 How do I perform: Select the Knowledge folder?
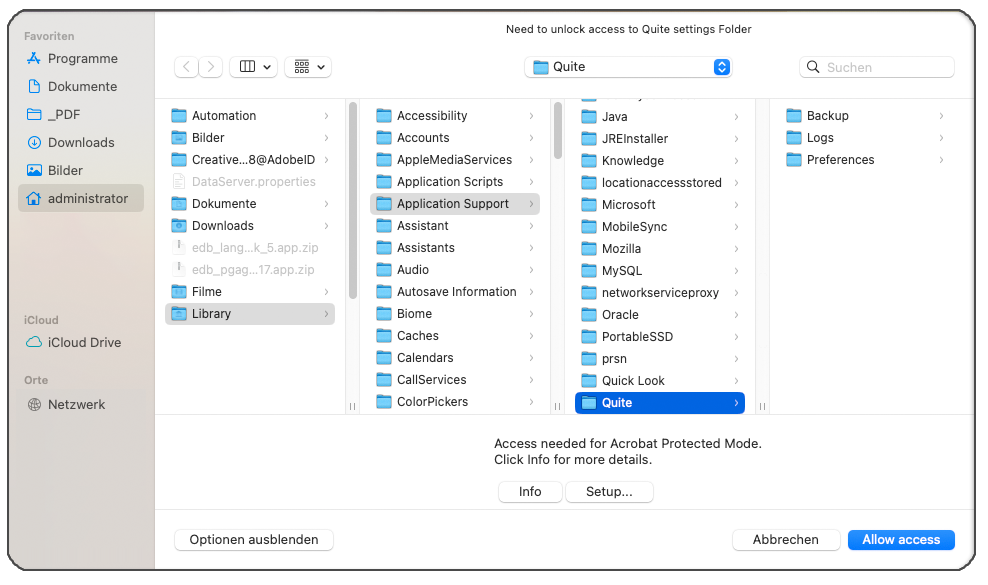pyautogui.click(x=660, y=161)
